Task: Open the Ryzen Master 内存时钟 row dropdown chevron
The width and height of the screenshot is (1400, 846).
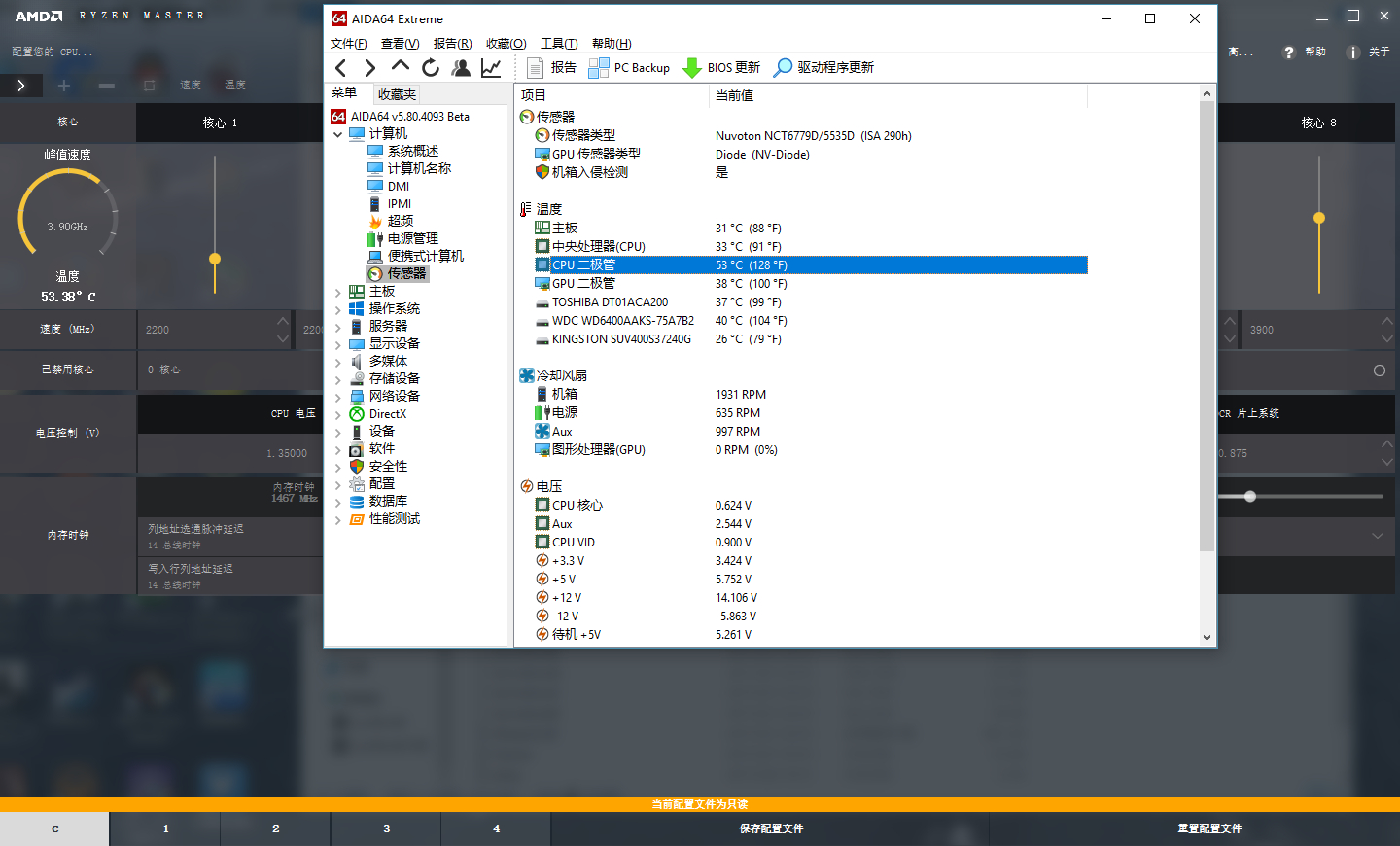Action: click(1378, 536)
